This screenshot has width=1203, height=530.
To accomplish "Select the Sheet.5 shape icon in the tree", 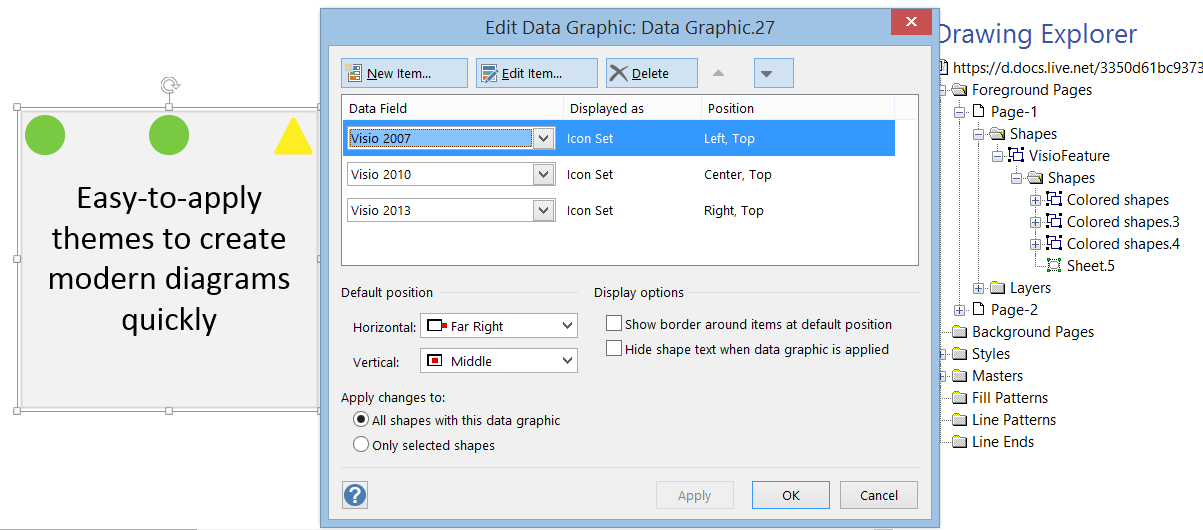I will coord(1053,265).
